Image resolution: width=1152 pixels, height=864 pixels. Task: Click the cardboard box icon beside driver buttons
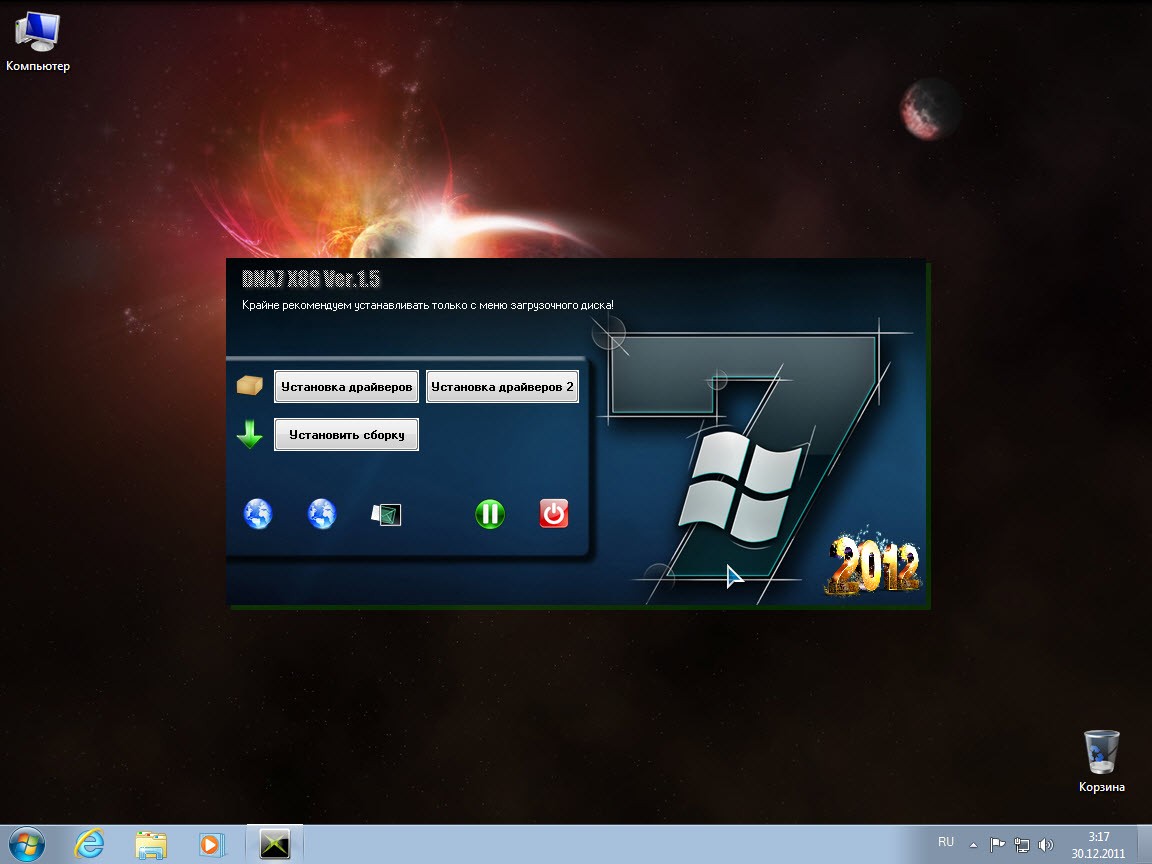click(250, 385)
